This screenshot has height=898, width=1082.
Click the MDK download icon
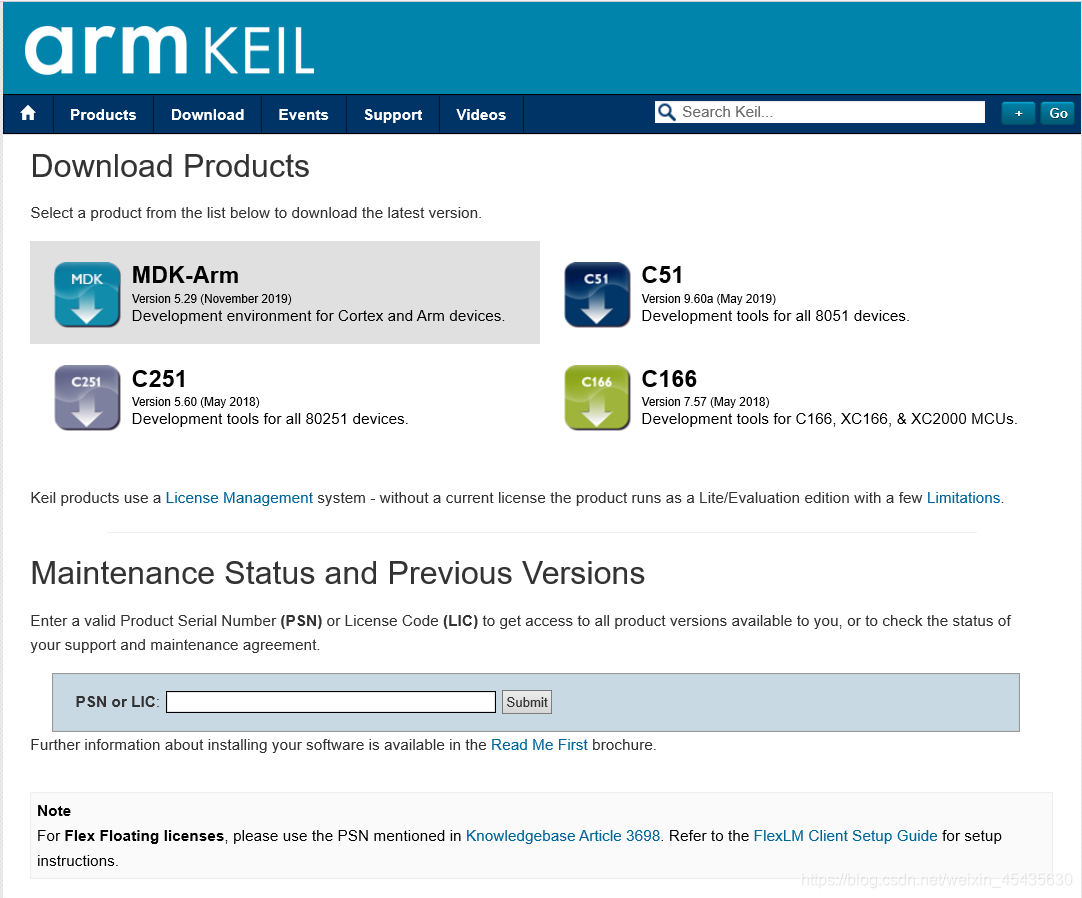point(87,294)
